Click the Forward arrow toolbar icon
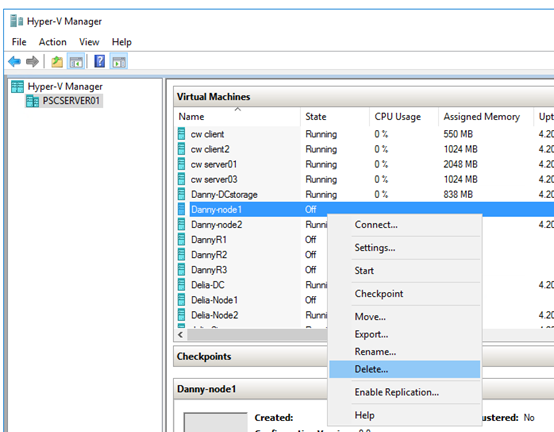This screenshot has height=432, width=554. pyautogui.click(x=33, y=62)
